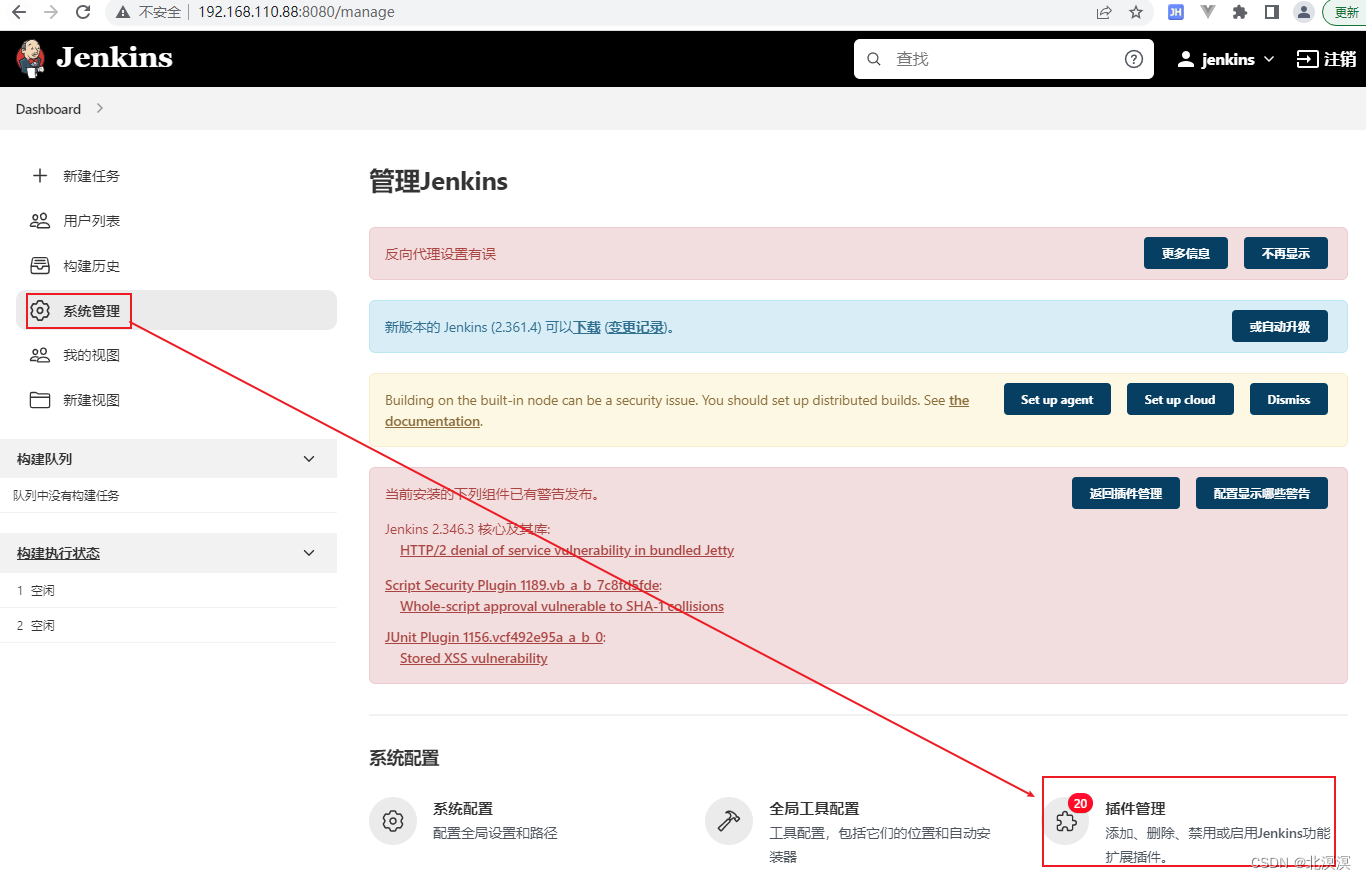Open the Chrome profile avatar icon
This screenshot has height=880, width=1366.
coord(1304,12)
